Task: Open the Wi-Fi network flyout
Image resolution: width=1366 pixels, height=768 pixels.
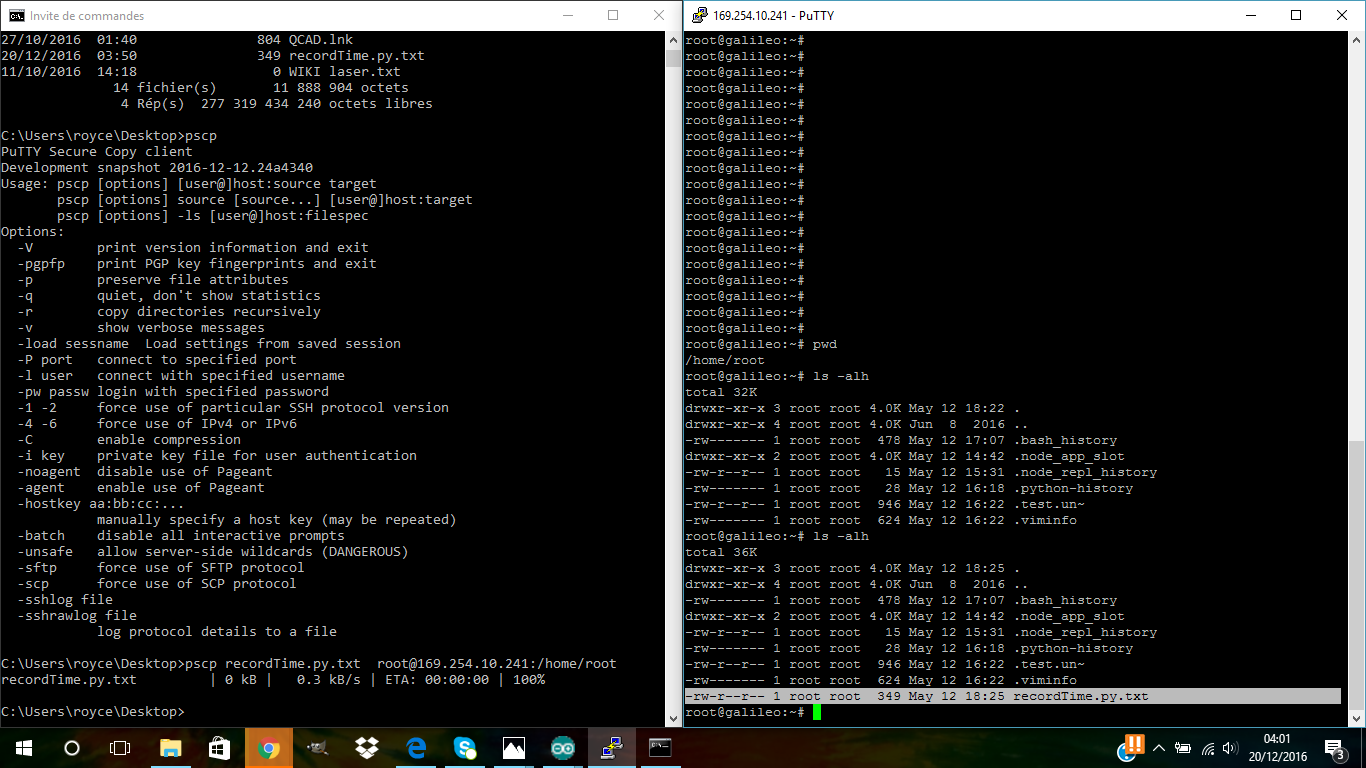Action: [1208, 748]
